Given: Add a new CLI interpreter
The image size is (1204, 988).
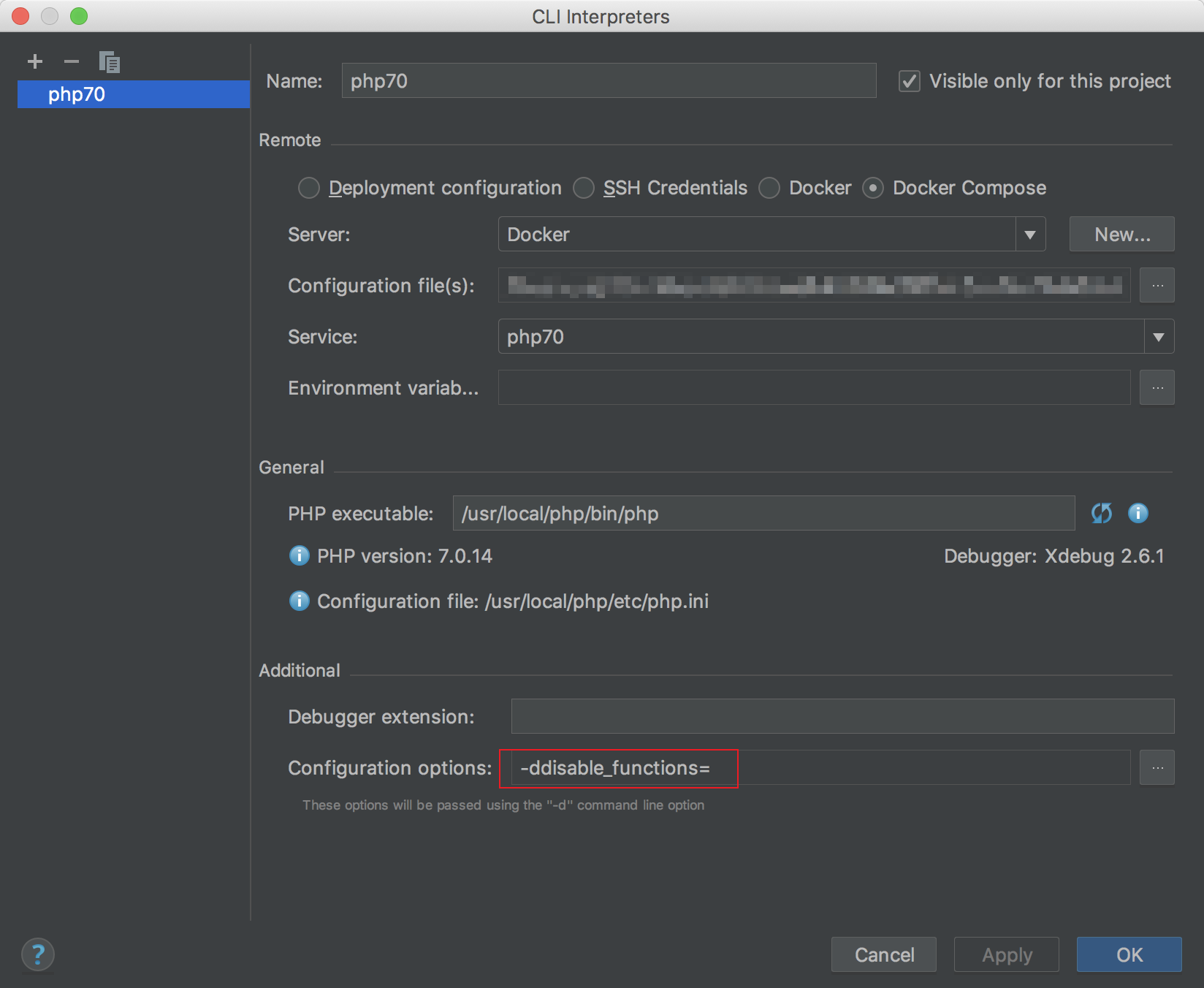Looking at the screenshot, I should pos(34,61).
